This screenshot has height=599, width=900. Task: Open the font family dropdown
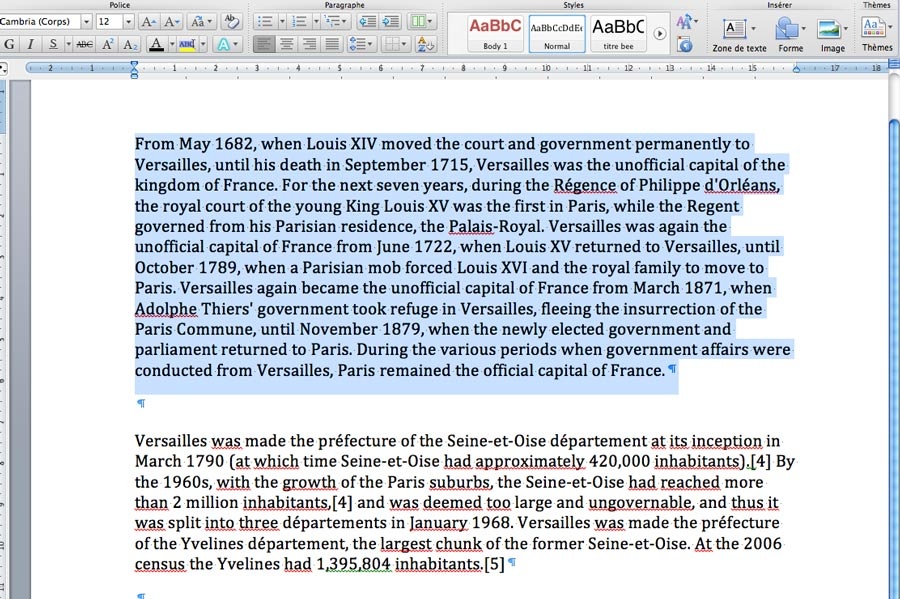[87, 21]
